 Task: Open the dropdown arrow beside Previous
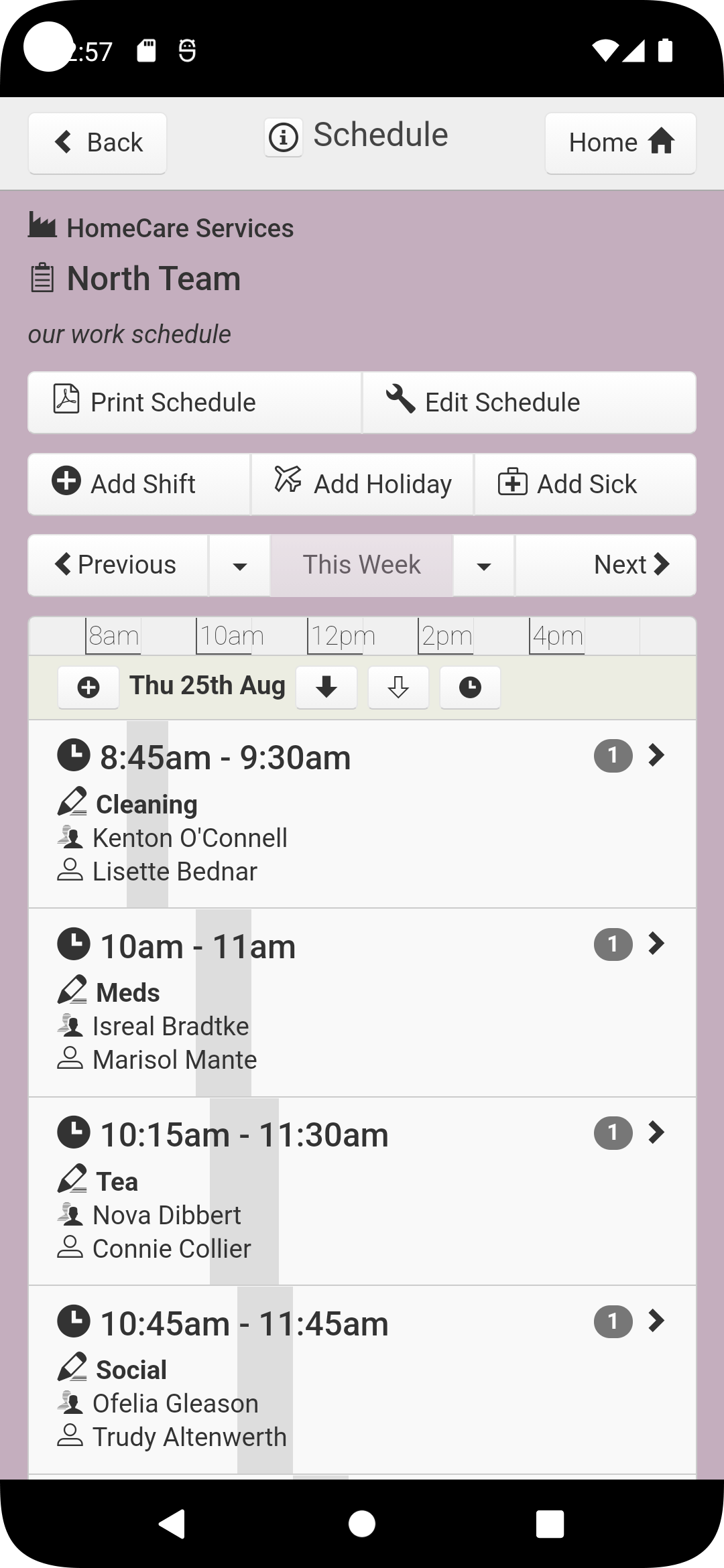pos(239,566)
